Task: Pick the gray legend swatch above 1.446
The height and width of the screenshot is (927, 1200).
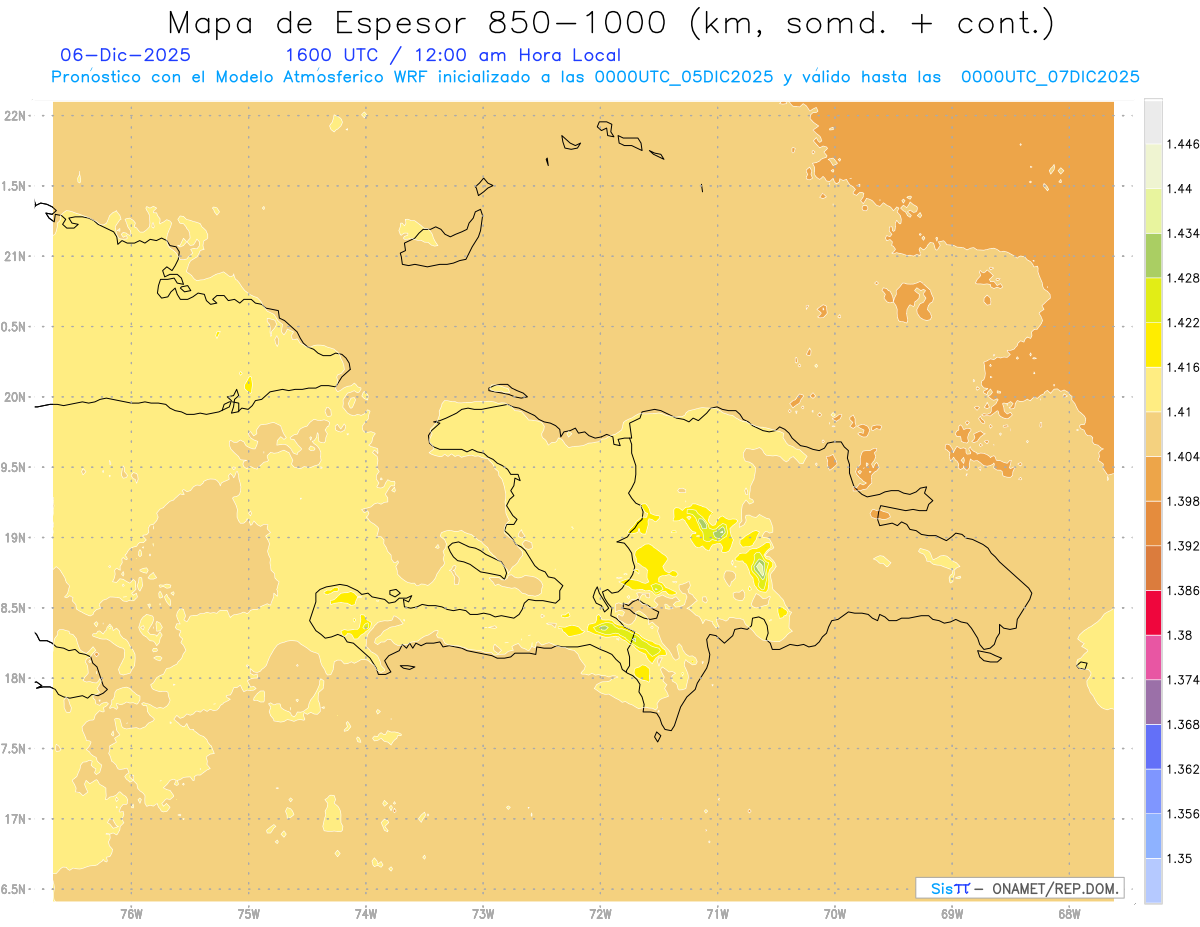Action: (x=1153, y=121)
